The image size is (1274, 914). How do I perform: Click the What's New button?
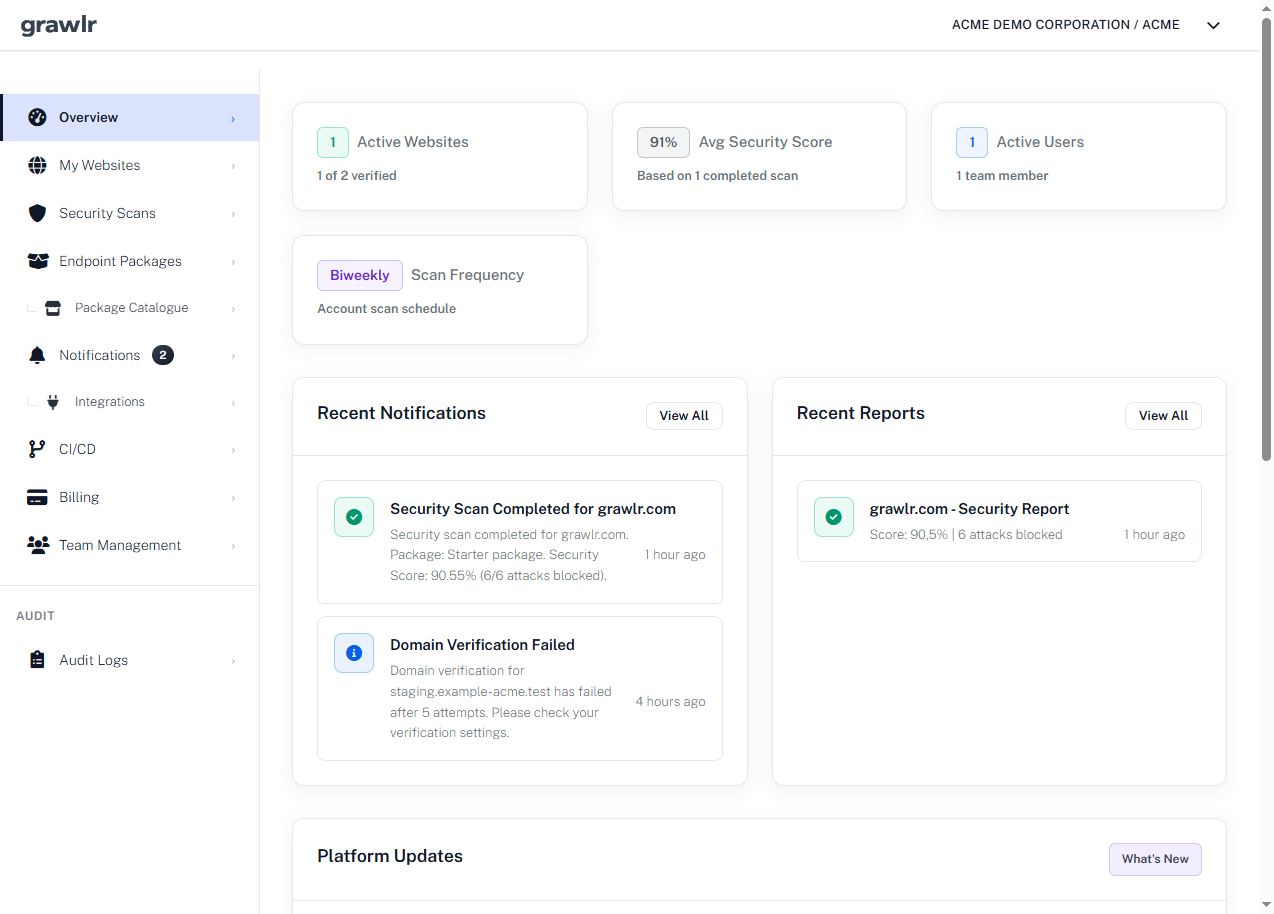[x=1155, y=859]
